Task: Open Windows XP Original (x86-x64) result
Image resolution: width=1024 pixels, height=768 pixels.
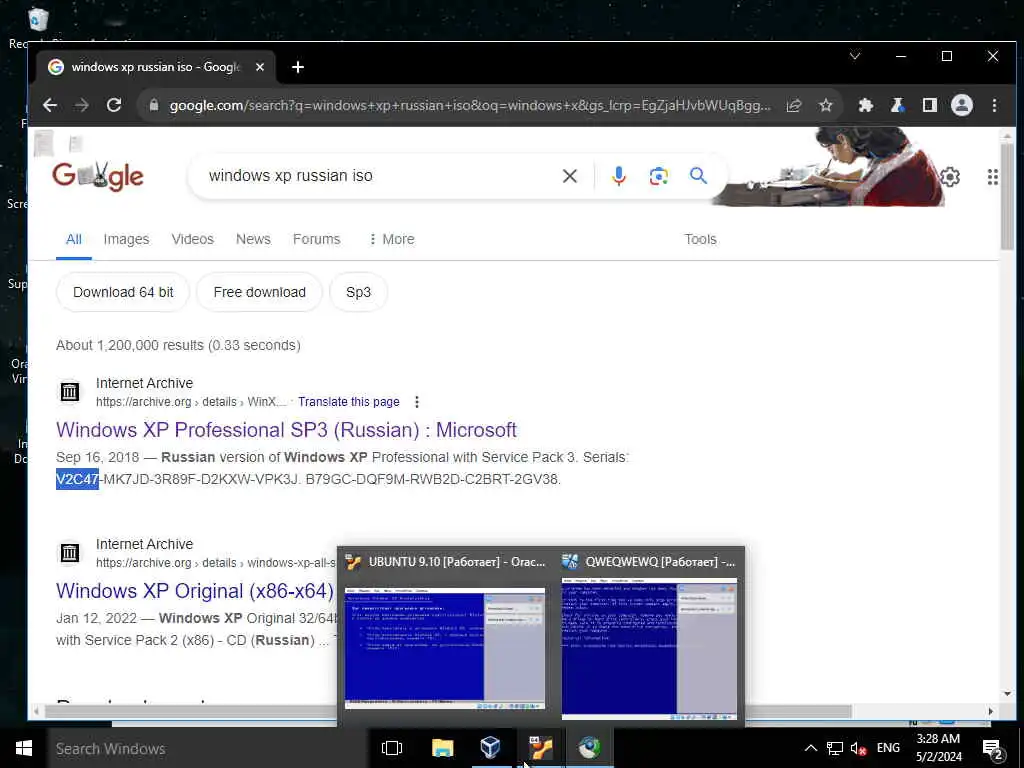Action: pyautogui.click(x=195, y=591)
